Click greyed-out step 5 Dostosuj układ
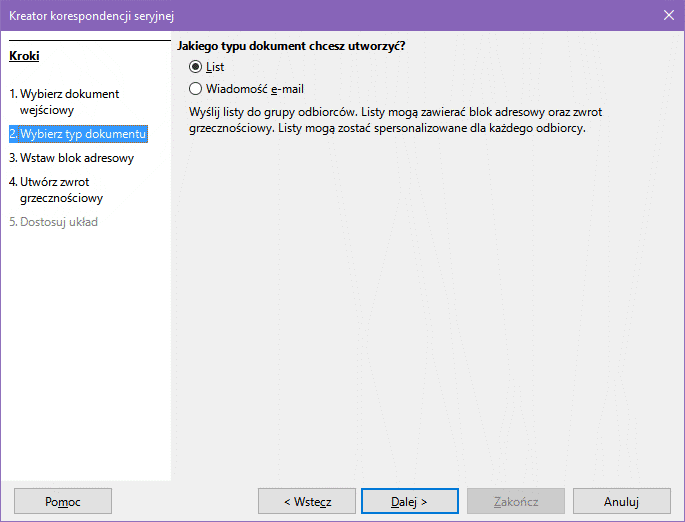685x522 pixels. pyautogui.click(x=53, y=222)
